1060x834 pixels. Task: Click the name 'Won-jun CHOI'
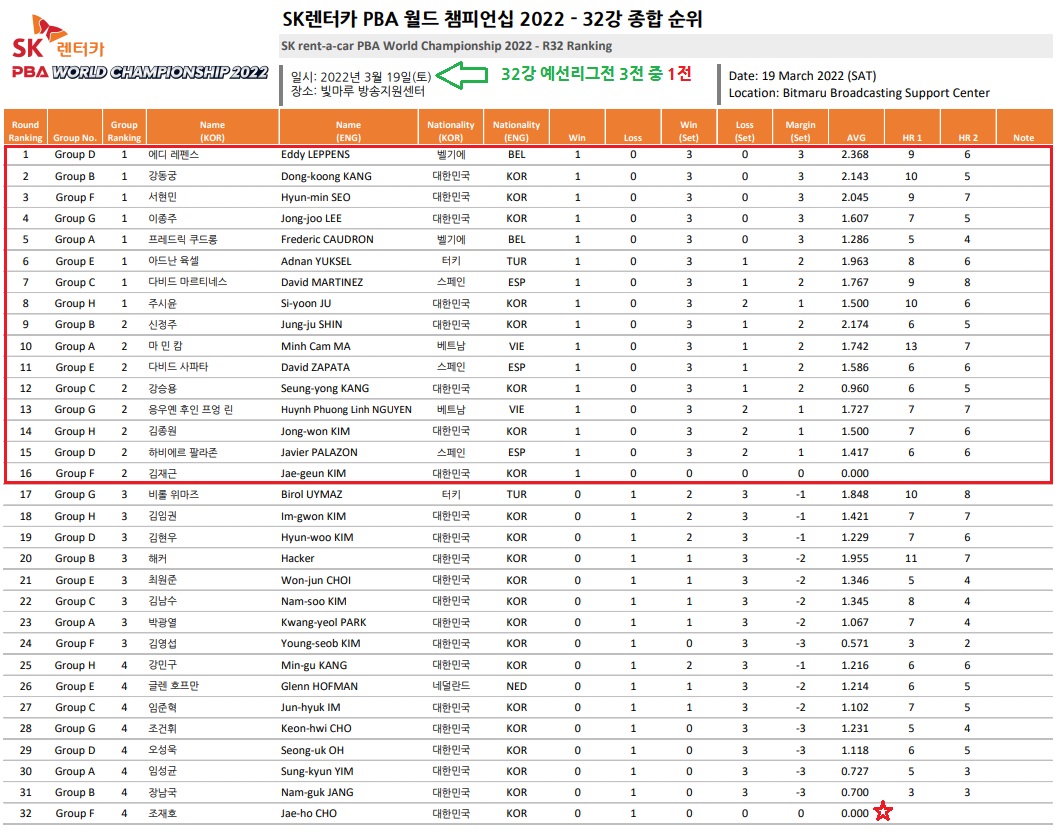(x=316, y=580)
